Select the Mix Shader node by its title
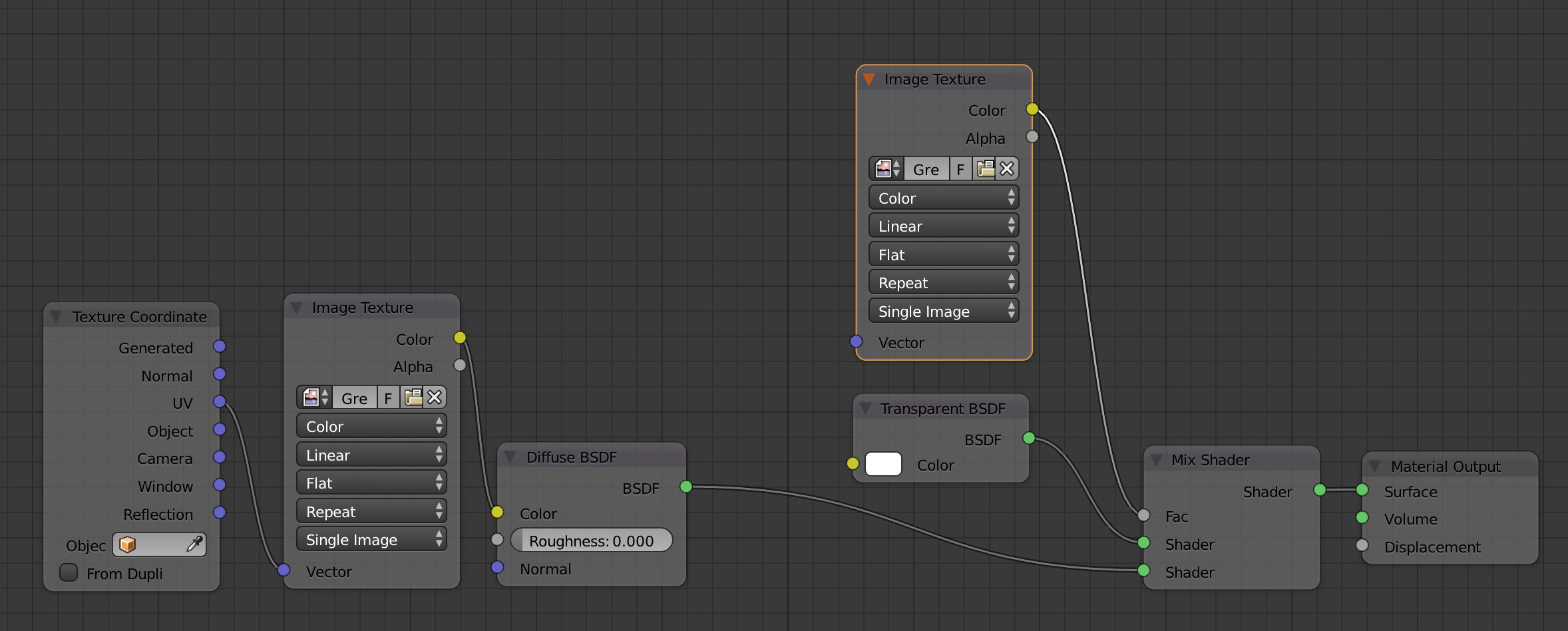 (1210, 460)
